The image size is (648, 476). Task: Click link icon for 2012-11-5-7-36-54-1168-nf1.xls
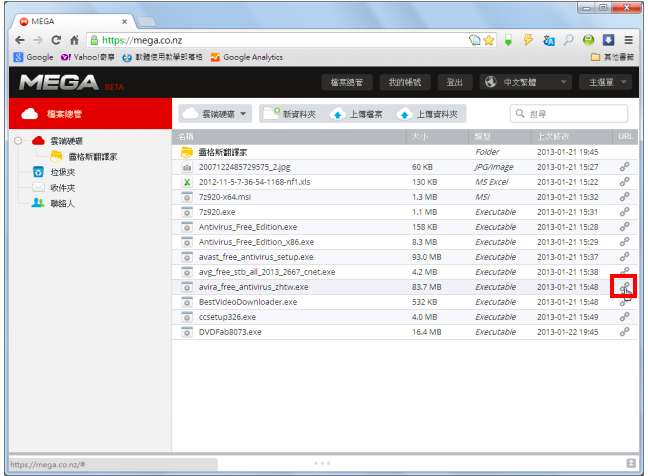point(624,182)
